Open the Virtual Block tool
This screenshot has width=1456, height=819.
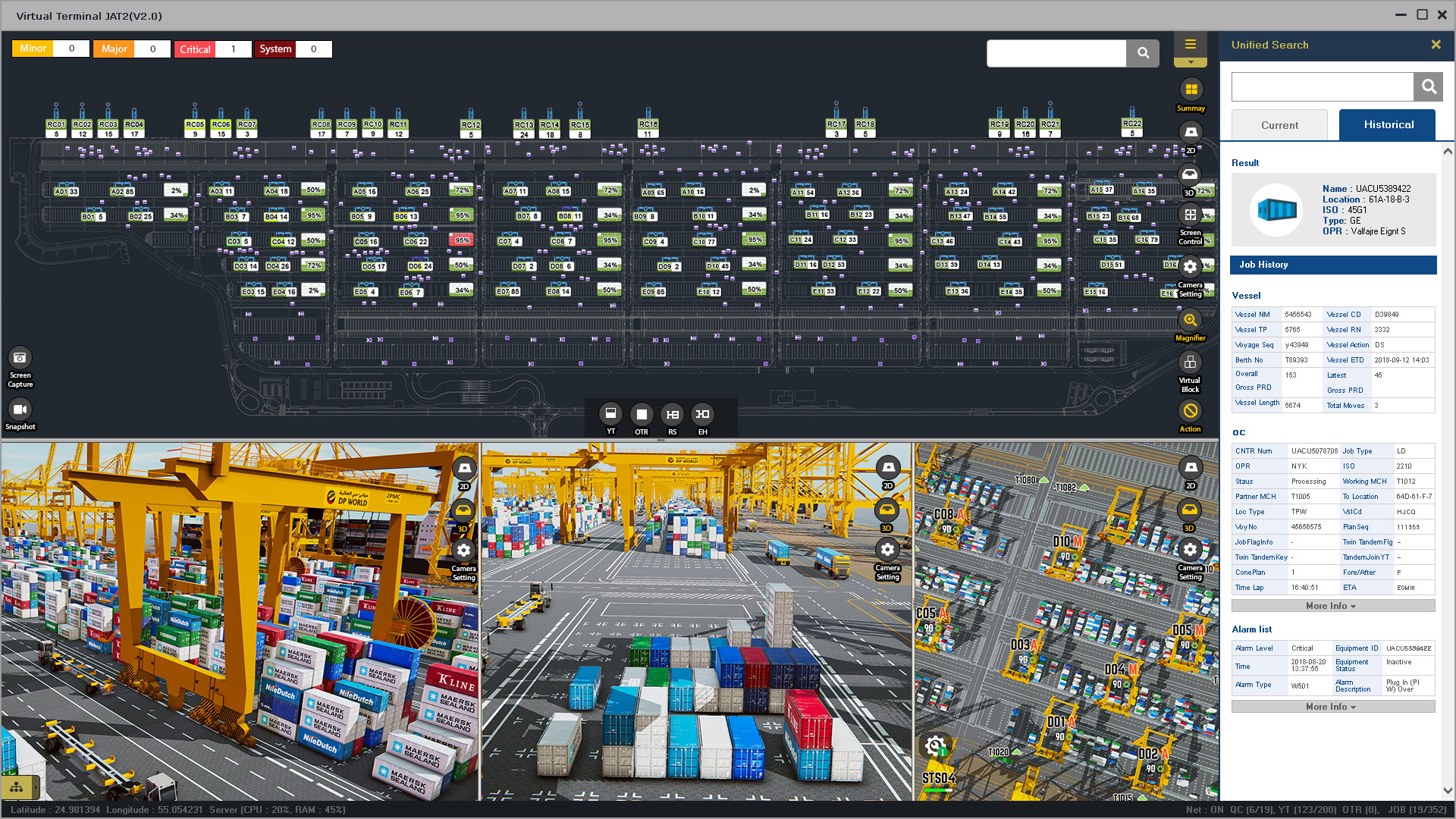1190,363
